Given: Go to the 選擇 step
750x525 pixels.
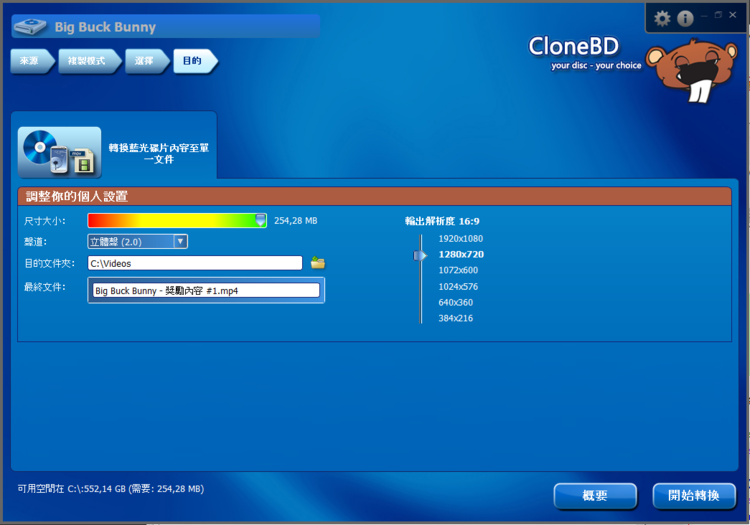Looking at the screenshot, I should (147, 61).
